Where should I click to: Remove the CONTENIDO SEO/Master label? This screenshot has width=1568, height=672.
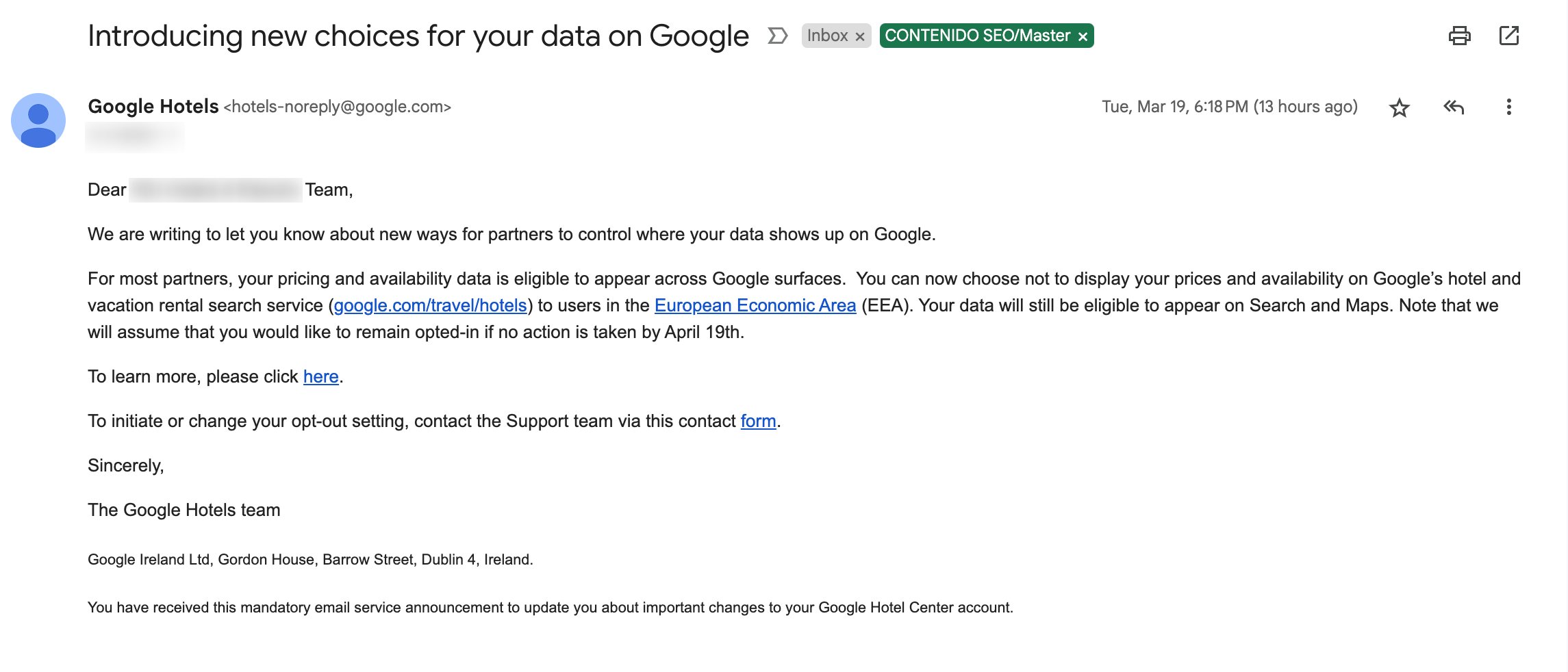(1083, 35)
